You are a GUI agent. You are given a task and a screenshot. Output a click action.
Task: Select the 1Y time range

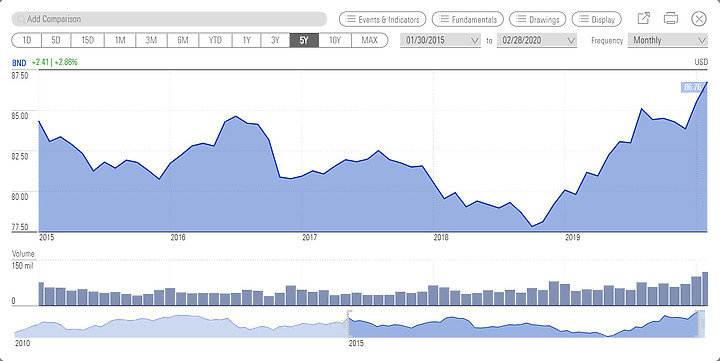point(247,40)
